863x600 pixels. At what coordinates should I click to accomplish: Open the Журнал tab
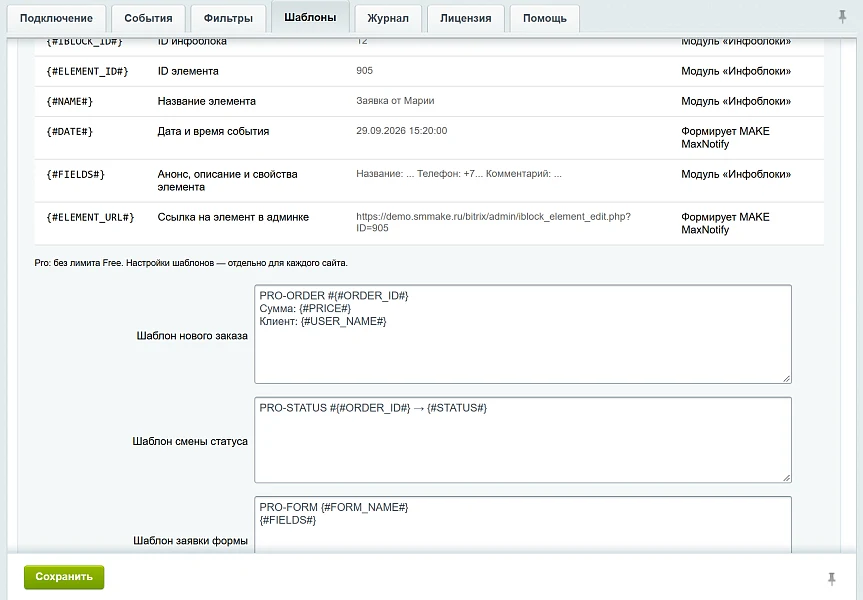click(388, 18)
